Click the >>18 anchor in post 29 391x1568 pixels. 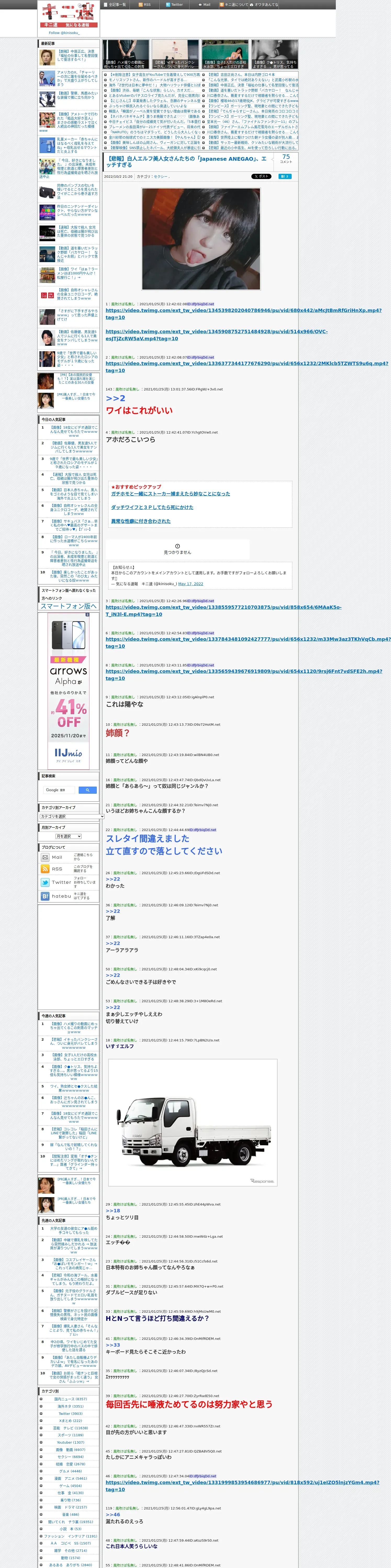tap(113, 1211)
